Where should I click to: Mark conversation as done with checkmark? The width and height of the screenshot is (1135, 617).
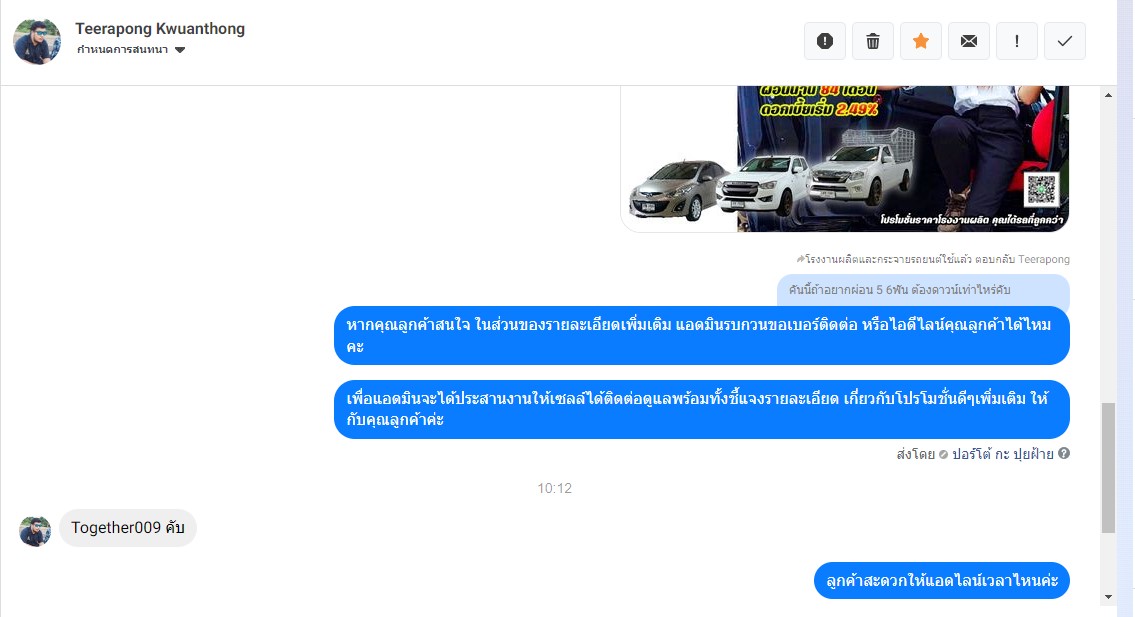1065,41
